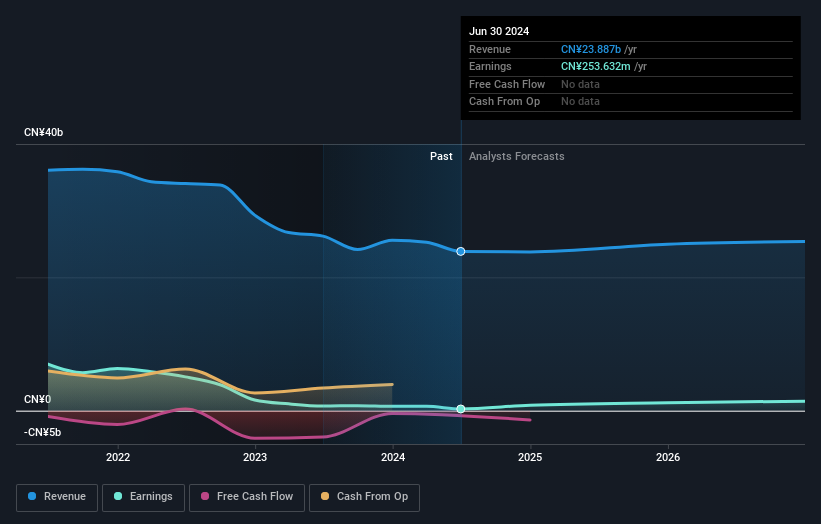Image resolution: width=821 pixels, height=524 pixels.
Task: Click Free Cash Flow row in tooltip
Action: tap(630, 84)
